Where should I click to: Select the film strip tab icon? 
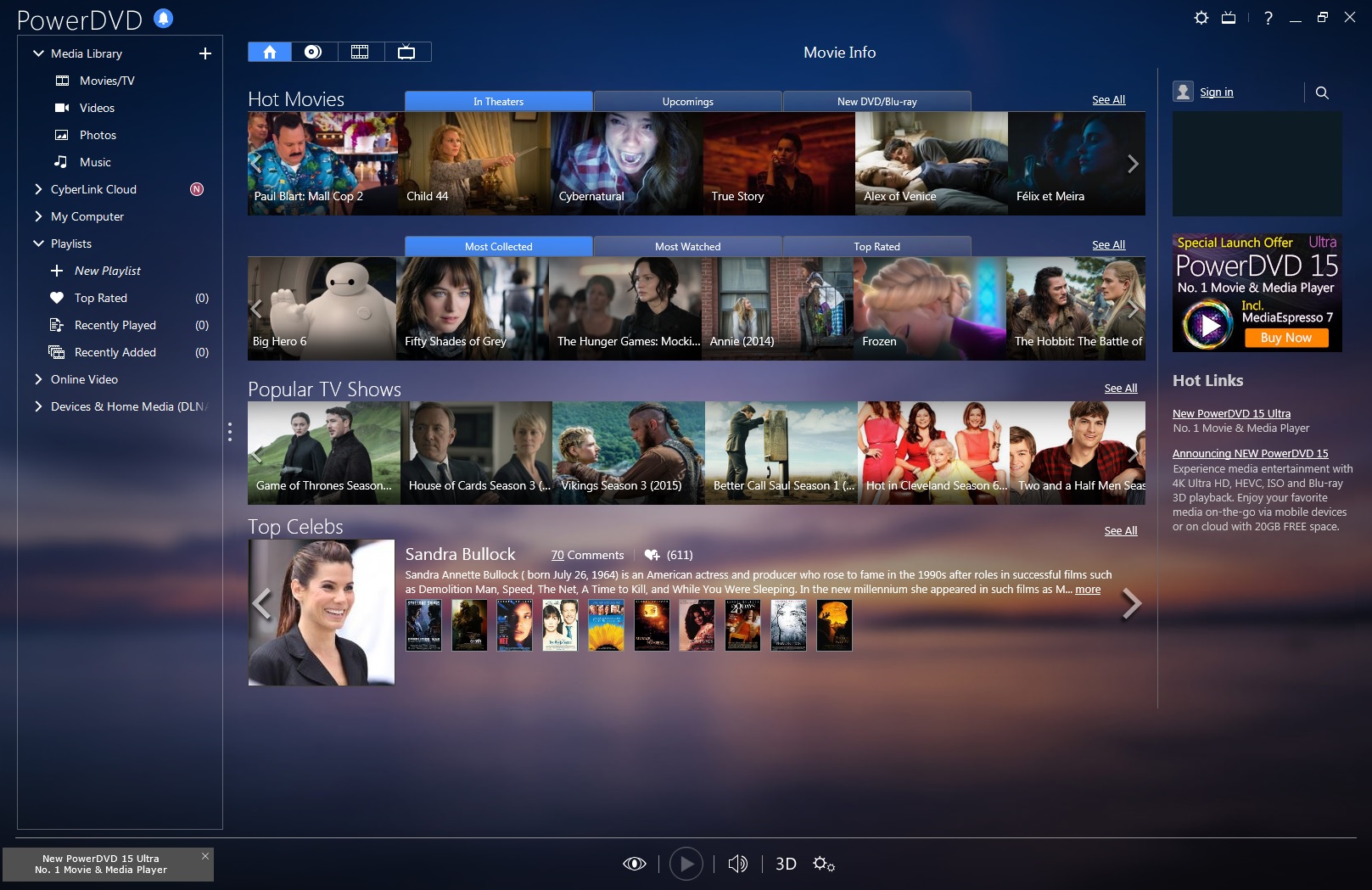(x=361, y=52)
